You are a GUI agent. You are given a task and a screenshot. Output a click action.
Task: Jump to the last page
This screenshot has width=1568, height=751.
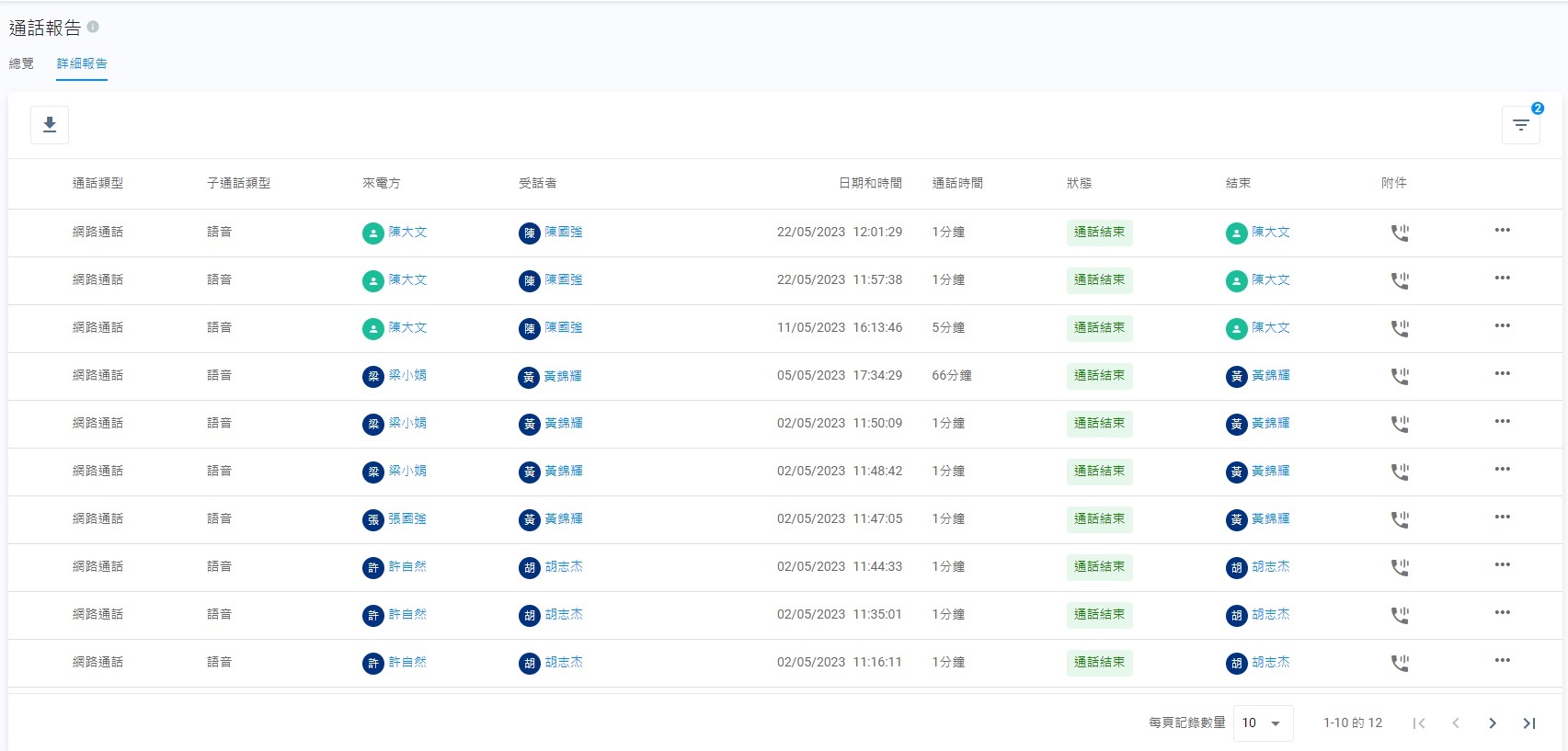click(1528, 723)
